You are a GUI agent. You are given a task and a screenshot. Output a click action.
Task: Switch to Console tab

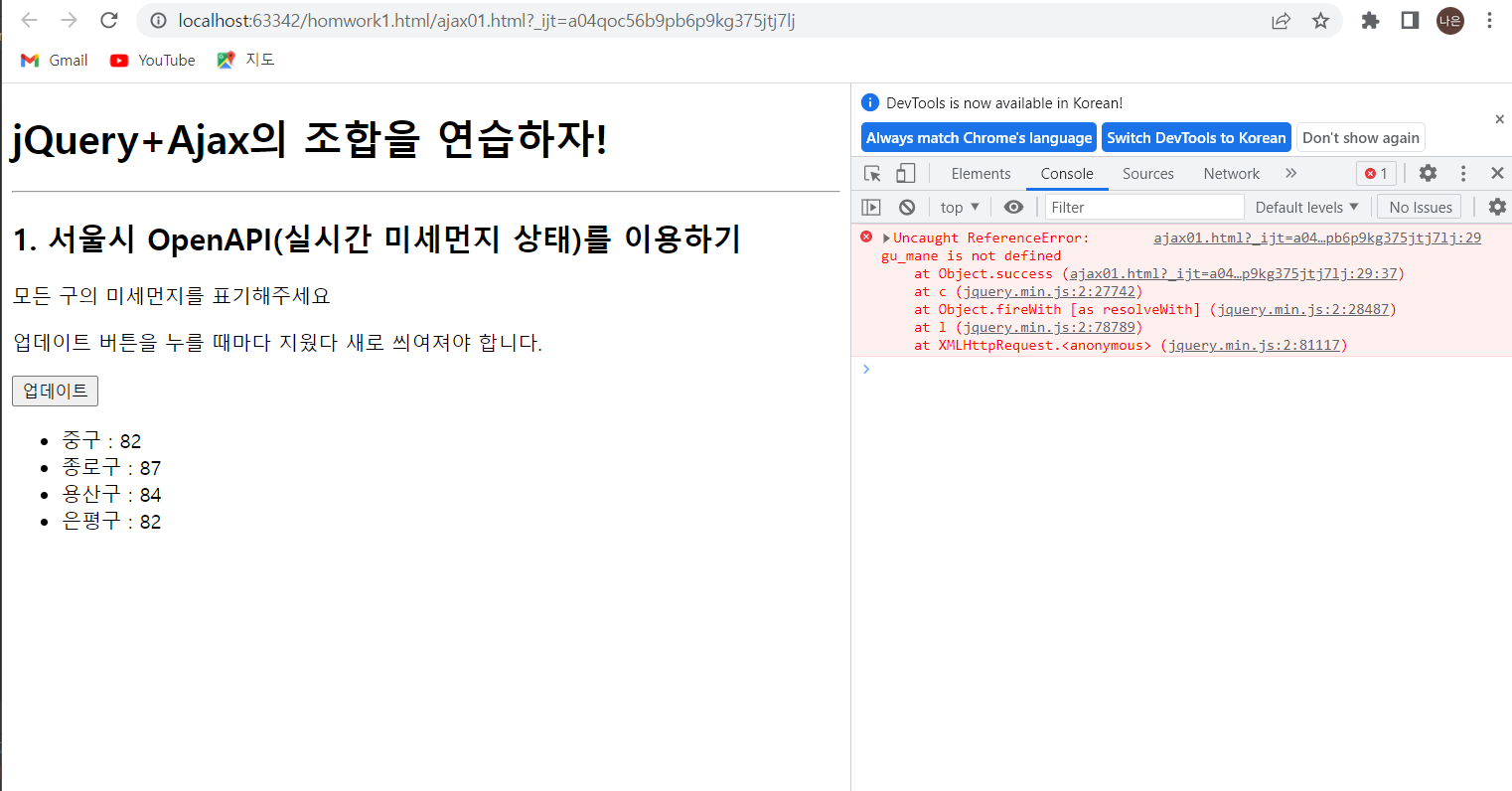[1067, 174]
